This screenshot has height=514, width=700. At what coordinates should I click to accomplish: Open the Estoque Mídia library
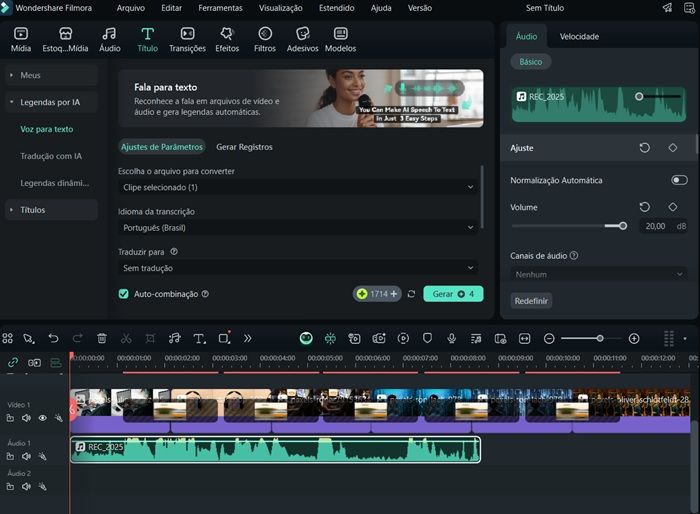pos(65,40)
